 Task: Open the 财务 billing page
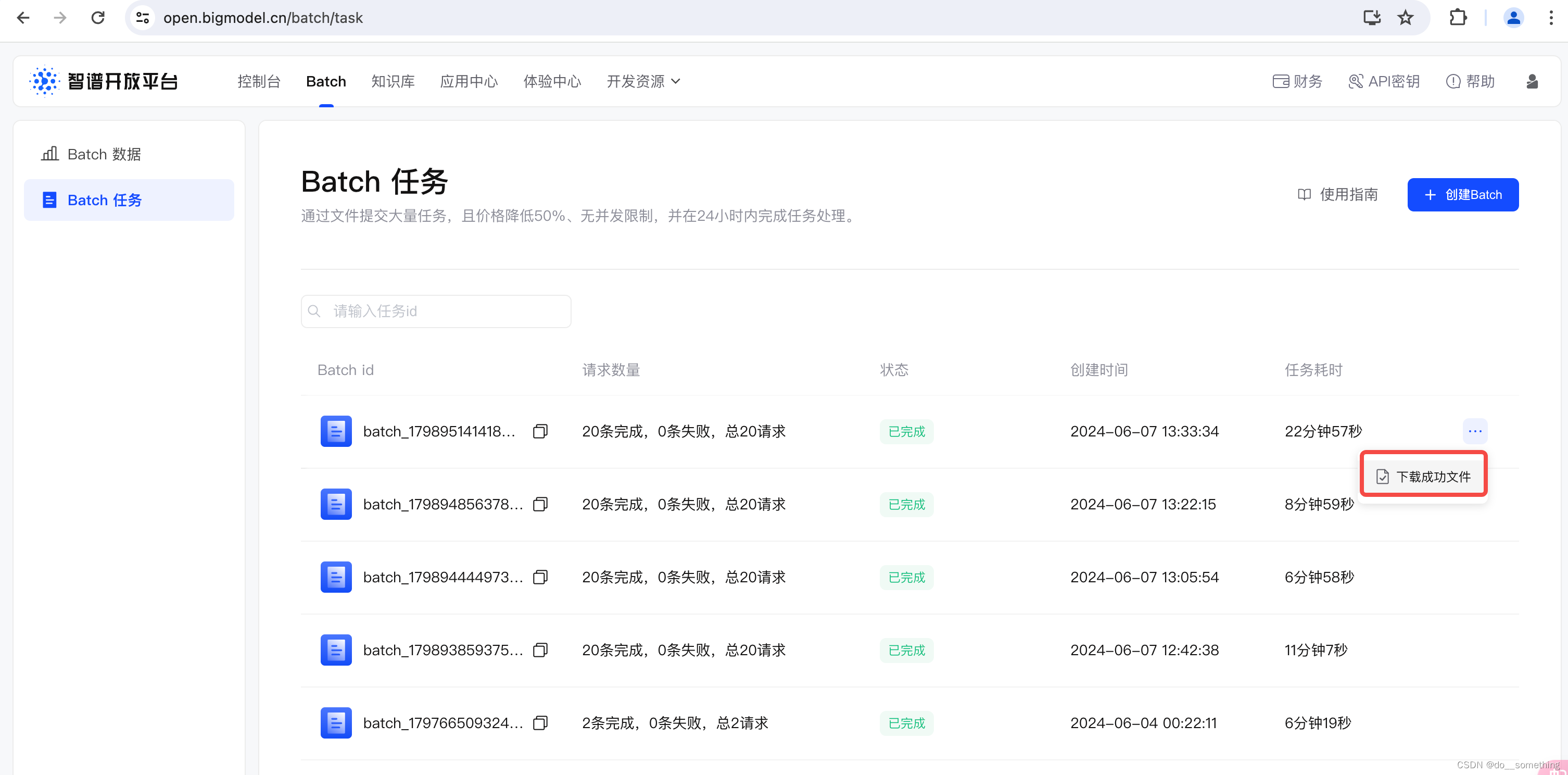point(1297,81)
